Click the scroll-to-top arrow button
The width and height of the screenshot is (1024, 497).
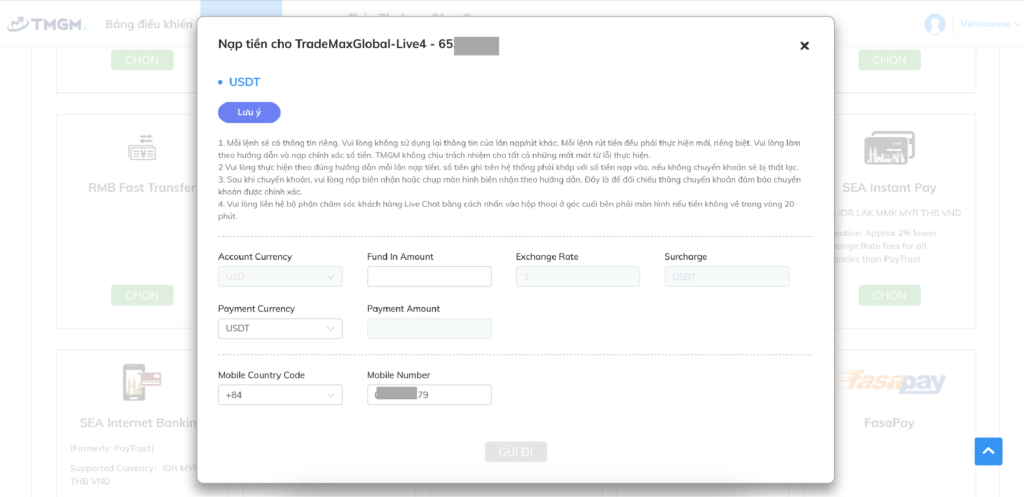[x=988, y=451]
